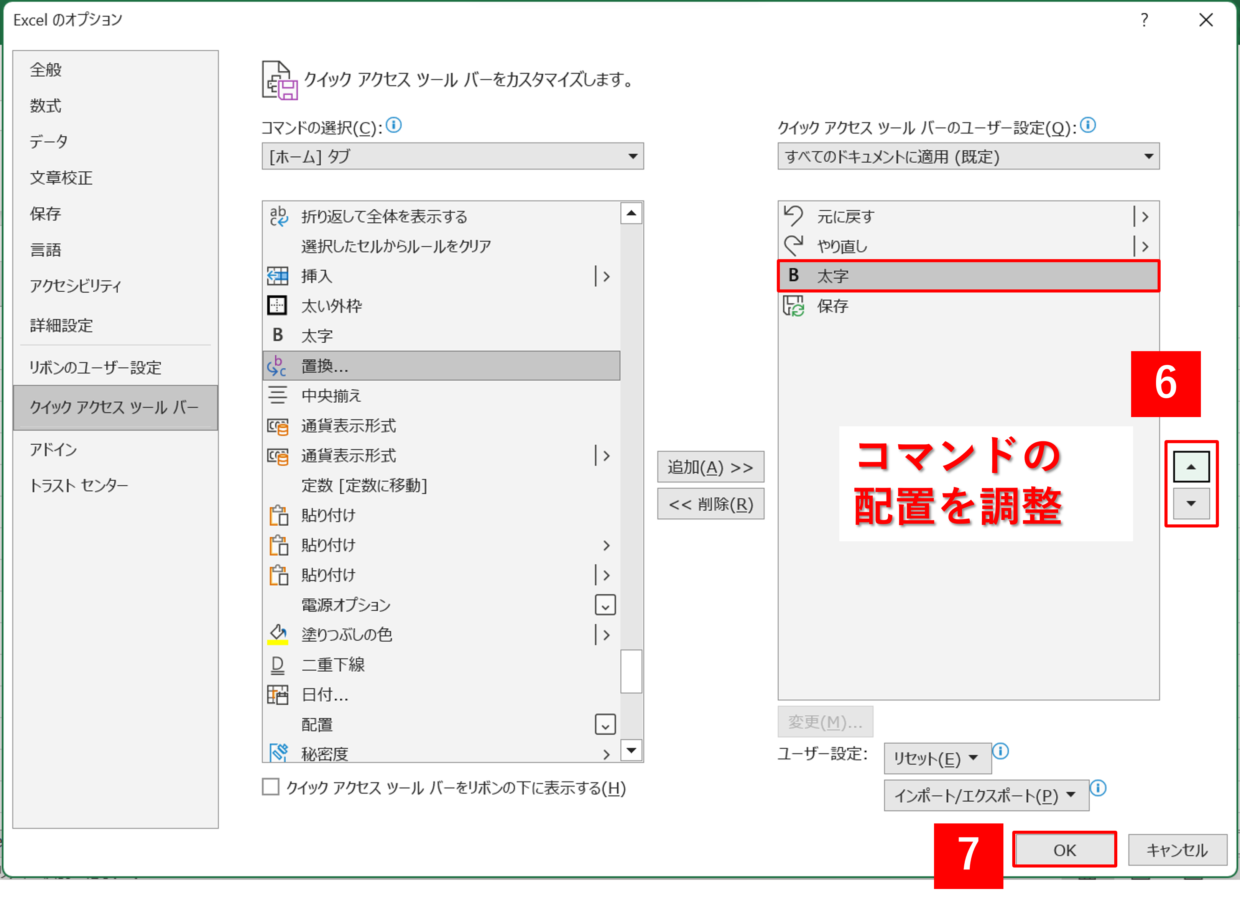Viewport: 1240px width, 907px height.
Task: Click the << 削除(R) button
Action: [711, 504]
